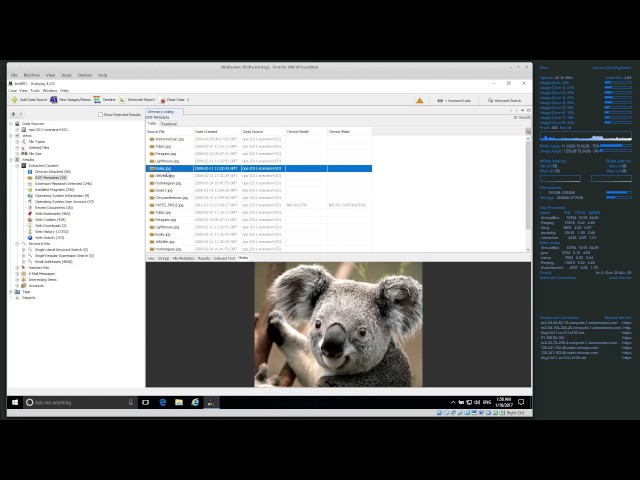Toggle the Show Rejected Results checkbox
The height and width of the screenshot is (480, 640).
coord(100,115)
